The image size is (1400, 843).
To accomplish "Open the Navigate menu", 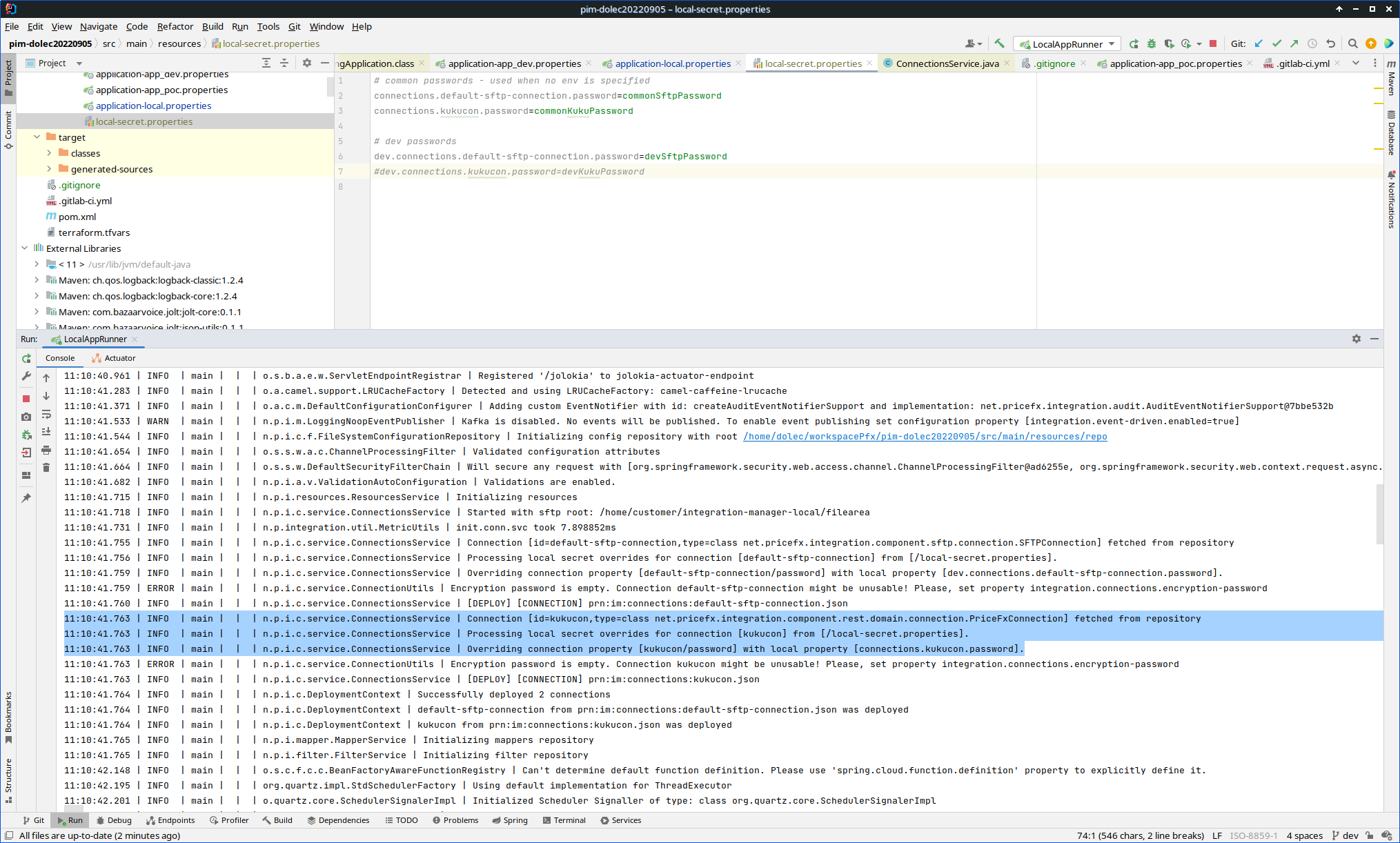I will coord(99,26).
